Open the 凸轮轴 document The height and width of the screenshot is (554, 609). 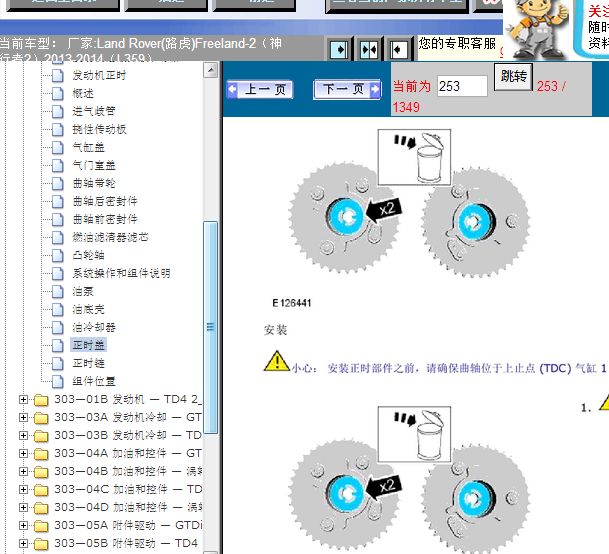[x=88, y=255]
